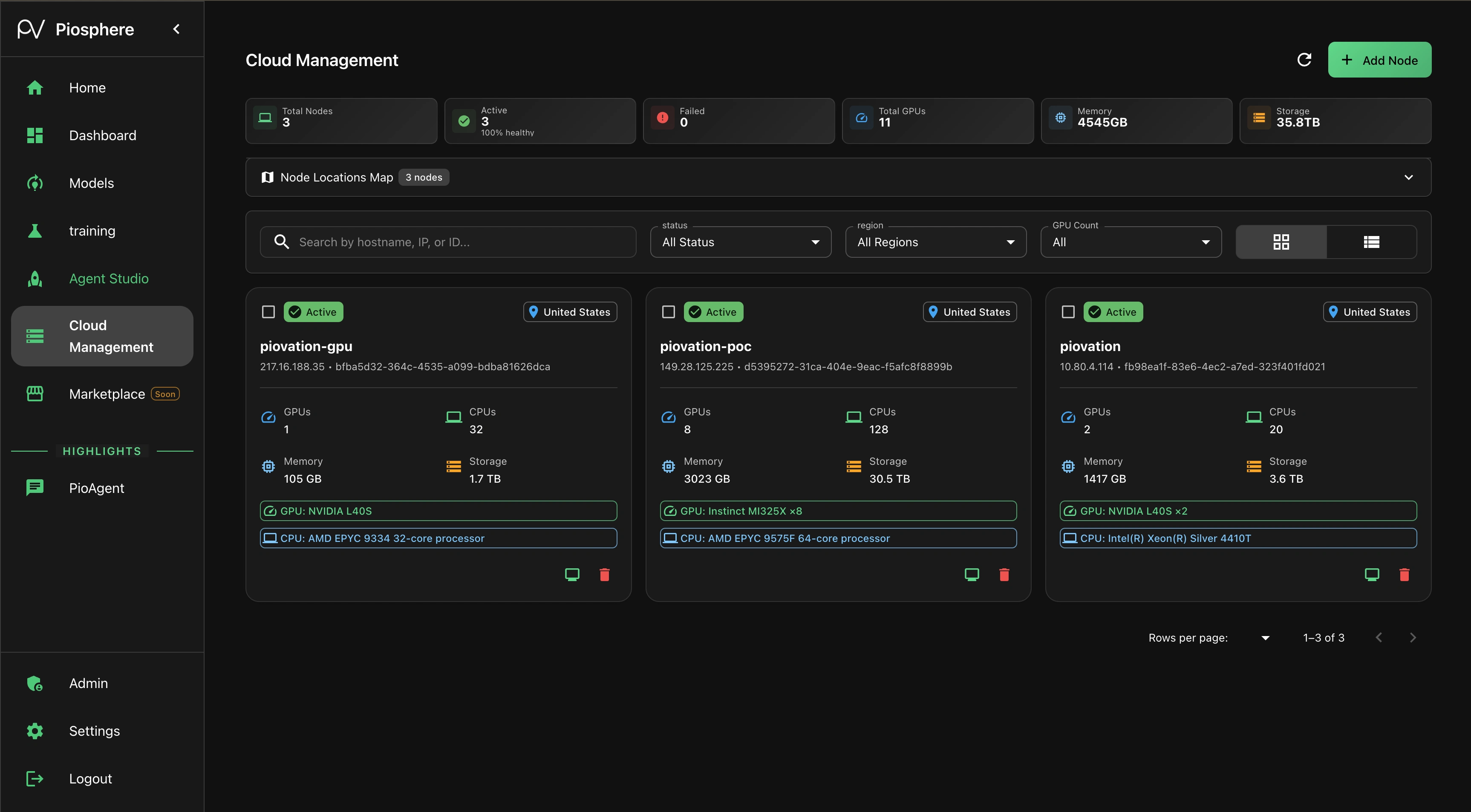Collapse the sidebar with the chevron arrow
Image resolution: width=1471 pixels, height=812 pixels.
tap(176, 29)
